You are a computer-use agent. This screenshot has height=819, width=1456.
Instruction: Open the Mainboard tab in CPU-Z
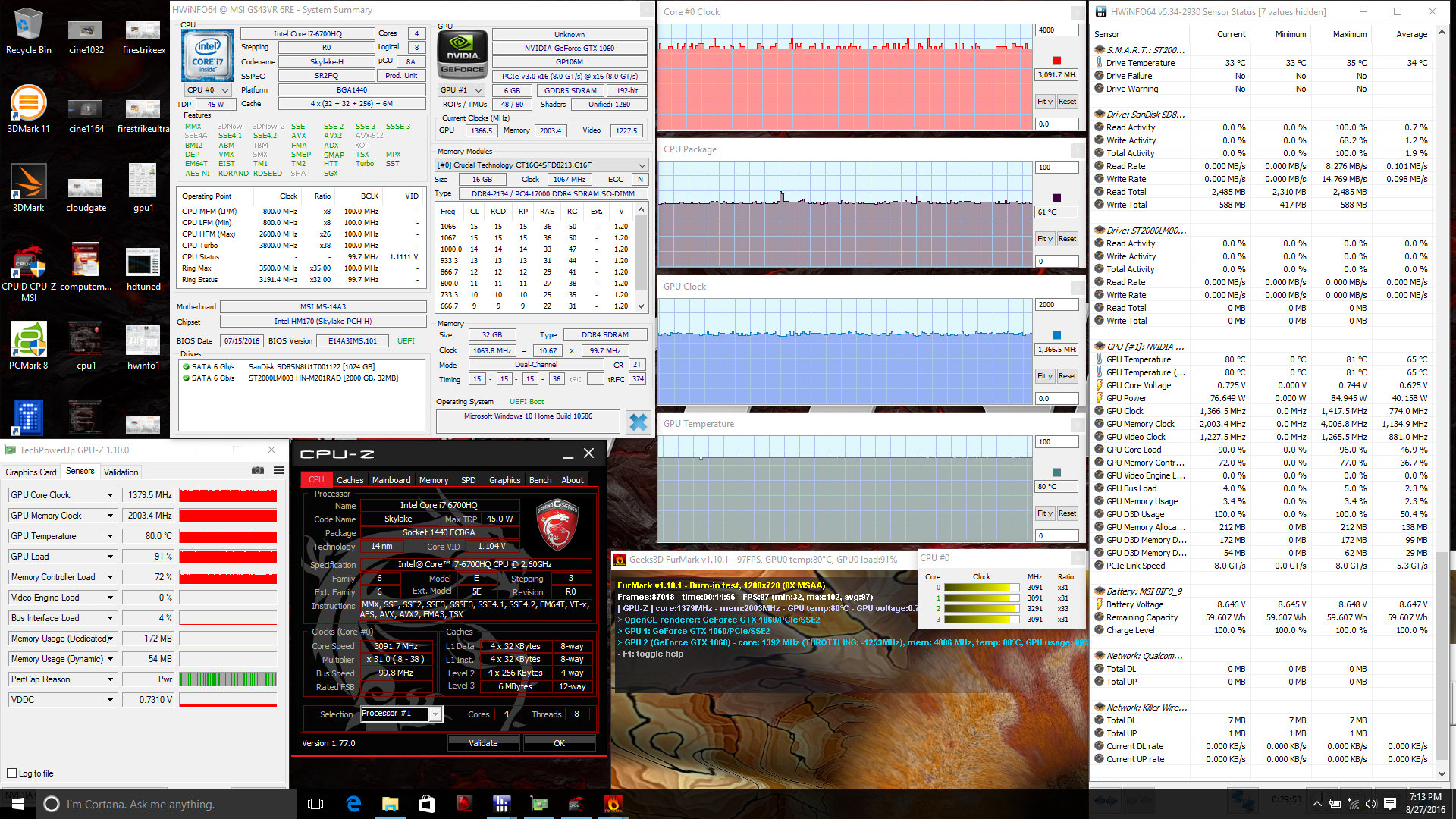(x=391, y=480)
